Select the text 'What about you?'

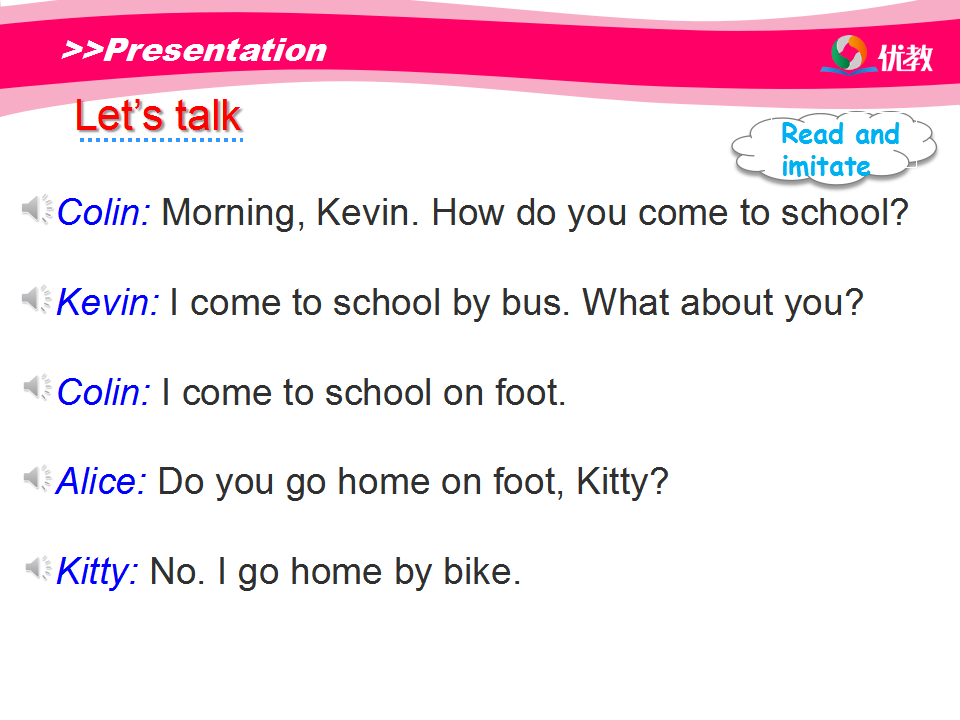coord(722,302)
